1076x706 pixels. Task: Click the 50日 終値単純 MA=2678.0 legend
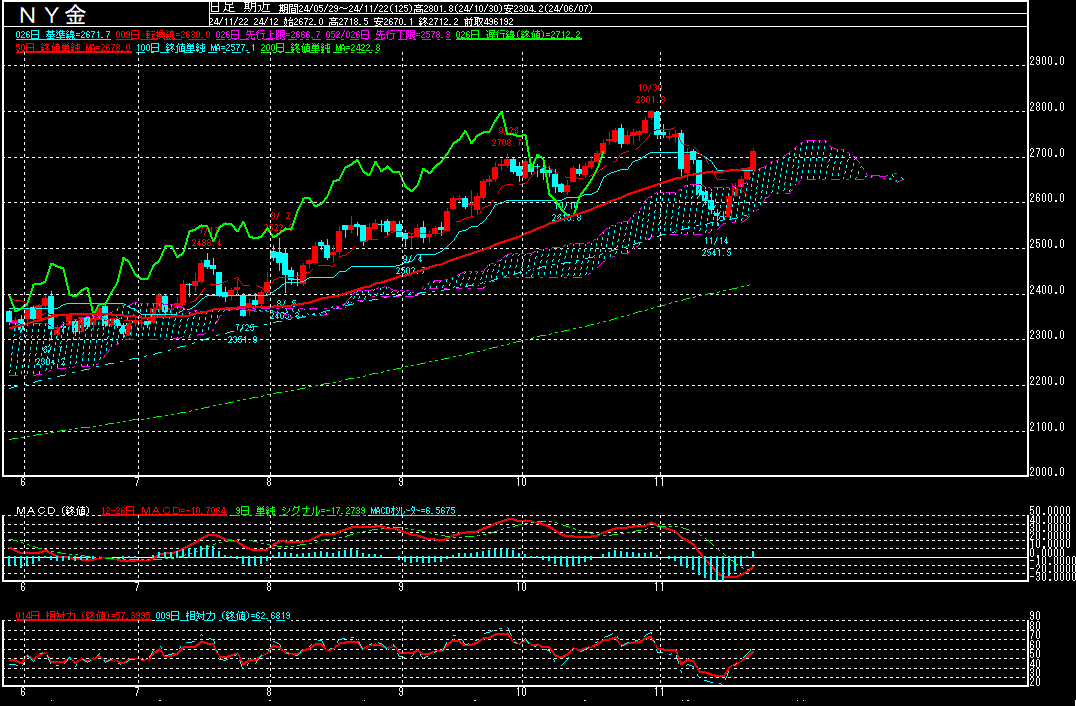[73, 49]
